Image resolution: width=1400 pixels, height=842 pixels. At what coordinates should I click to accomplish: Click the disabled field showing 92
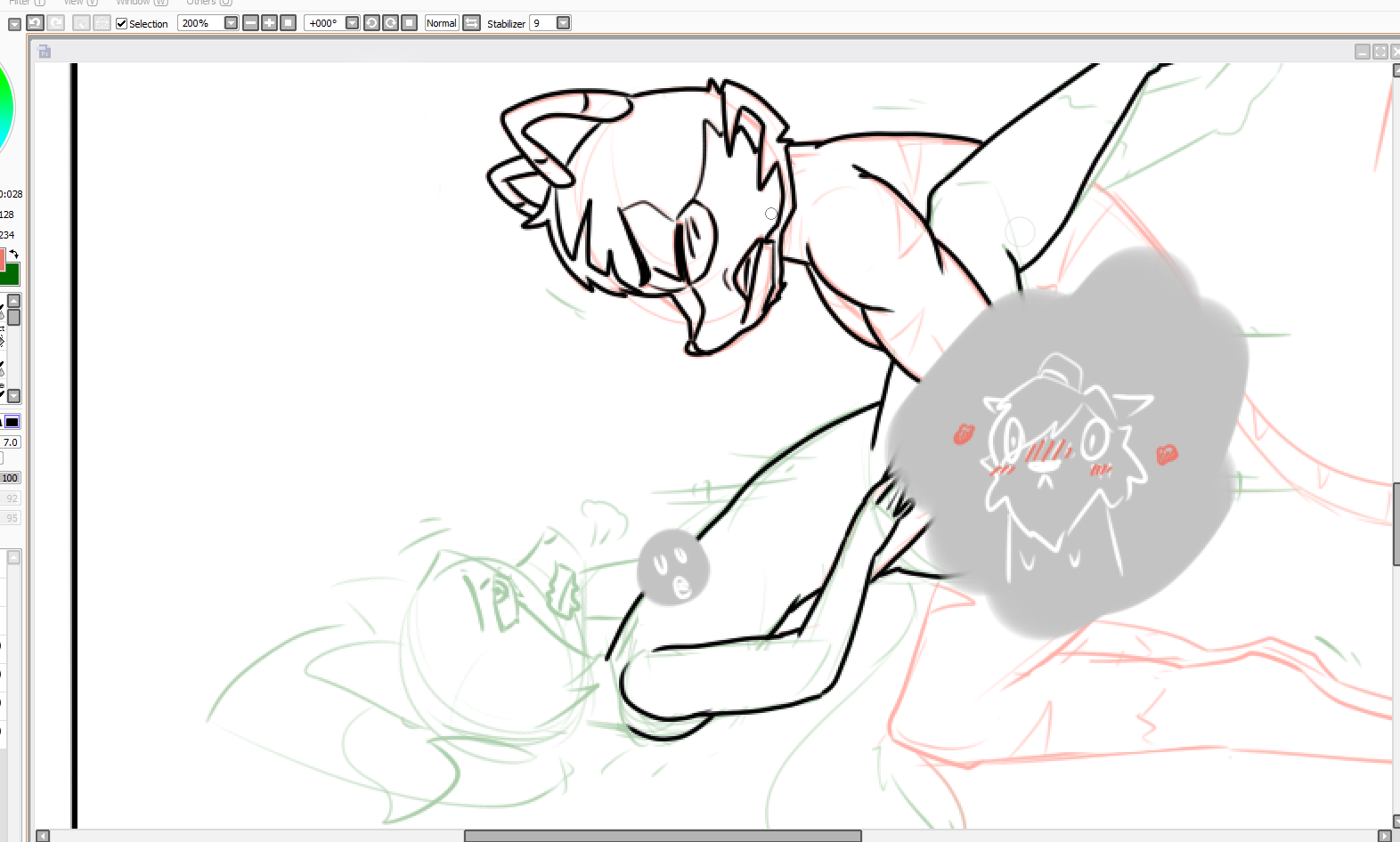(11, 498)
